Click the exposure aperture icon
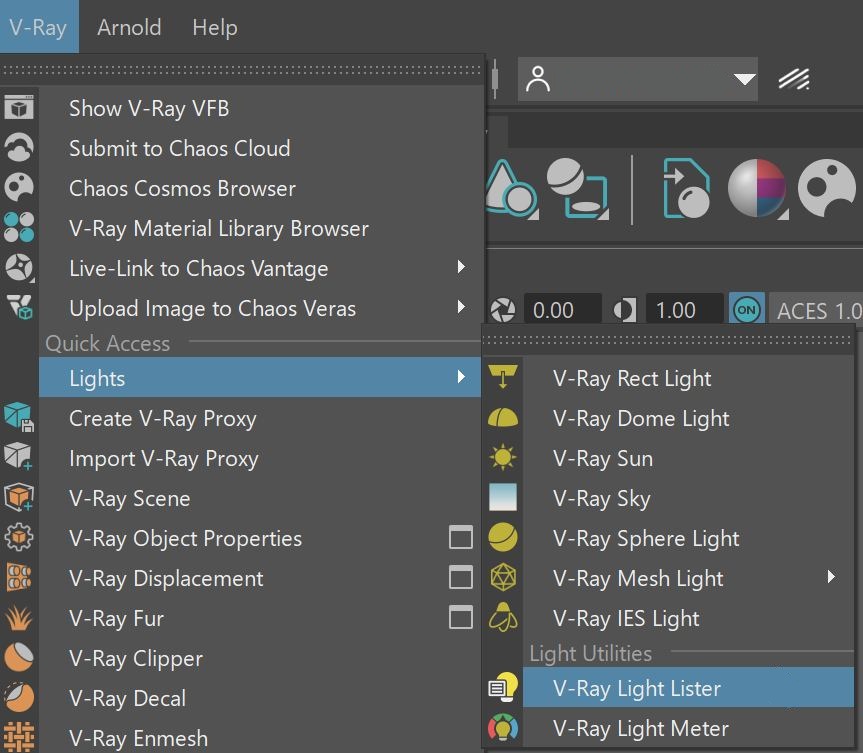Viewport: 863px width, 753px height. (502, 310)
